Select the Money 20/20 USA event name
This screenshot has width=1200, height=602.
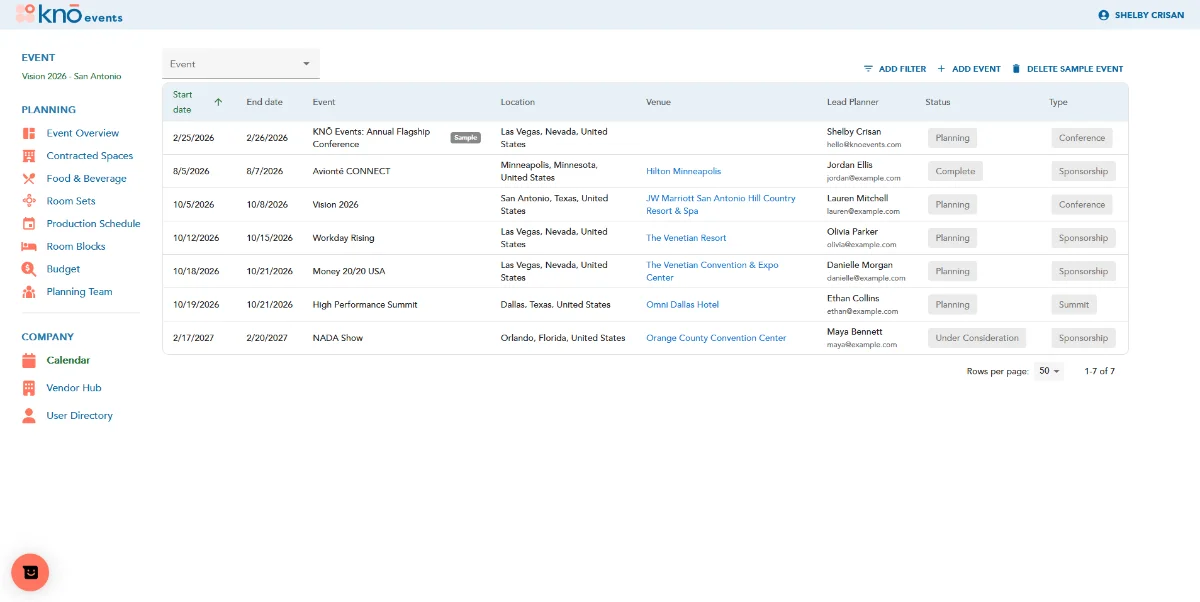349,271
